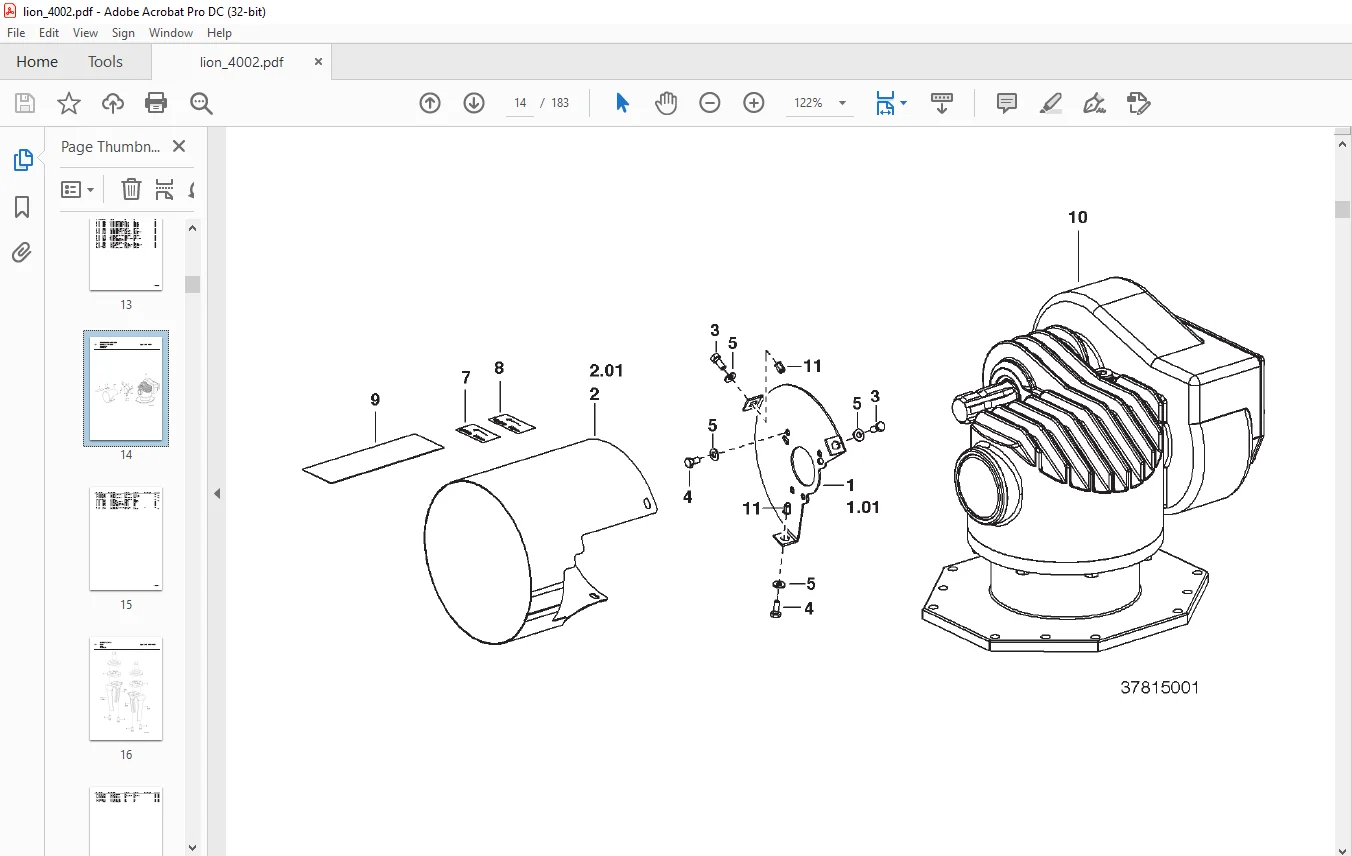Zoom in with the plus button
1352x856 pixels.
tap(754, 103)
